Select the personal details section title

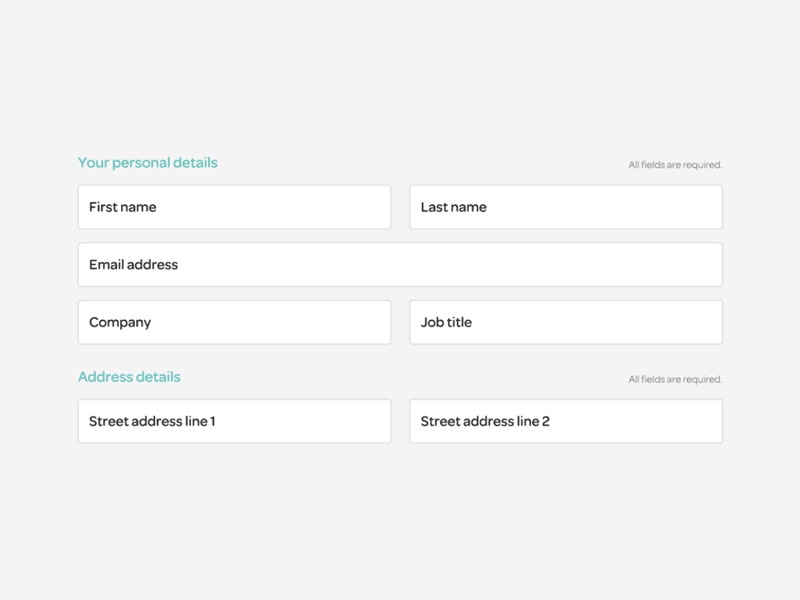(148, 162)
